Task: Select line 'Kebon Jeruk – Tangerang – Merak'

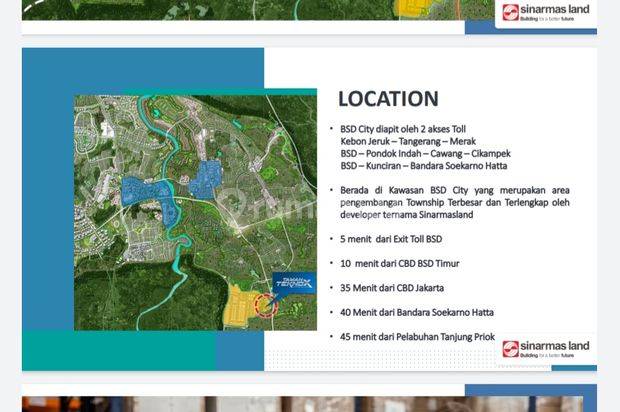Action: tap(408, 141)
